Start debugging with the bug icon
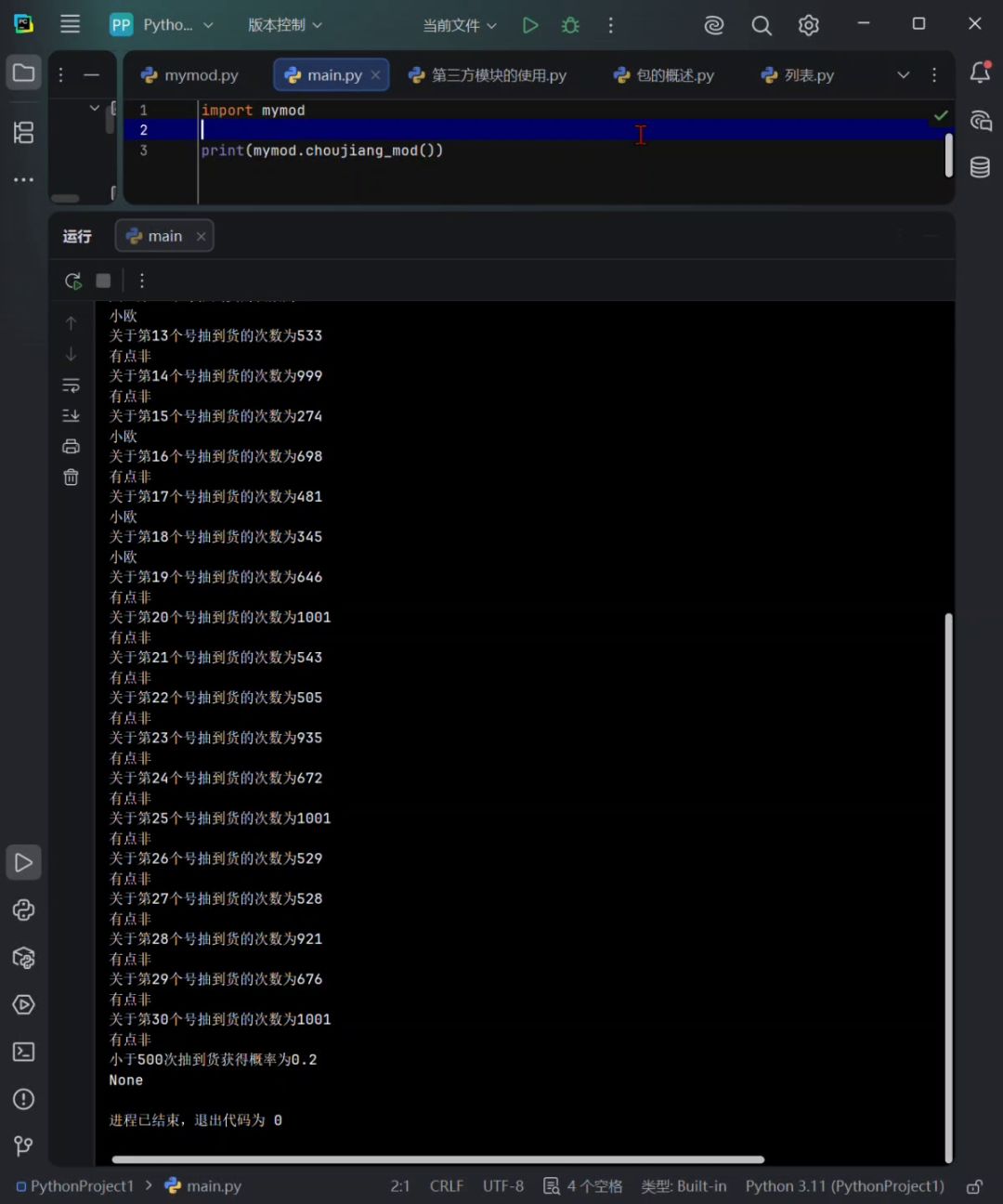The width and height of the screenshot is (1003, 1204). pyautogui.click(x=571, y=25)
